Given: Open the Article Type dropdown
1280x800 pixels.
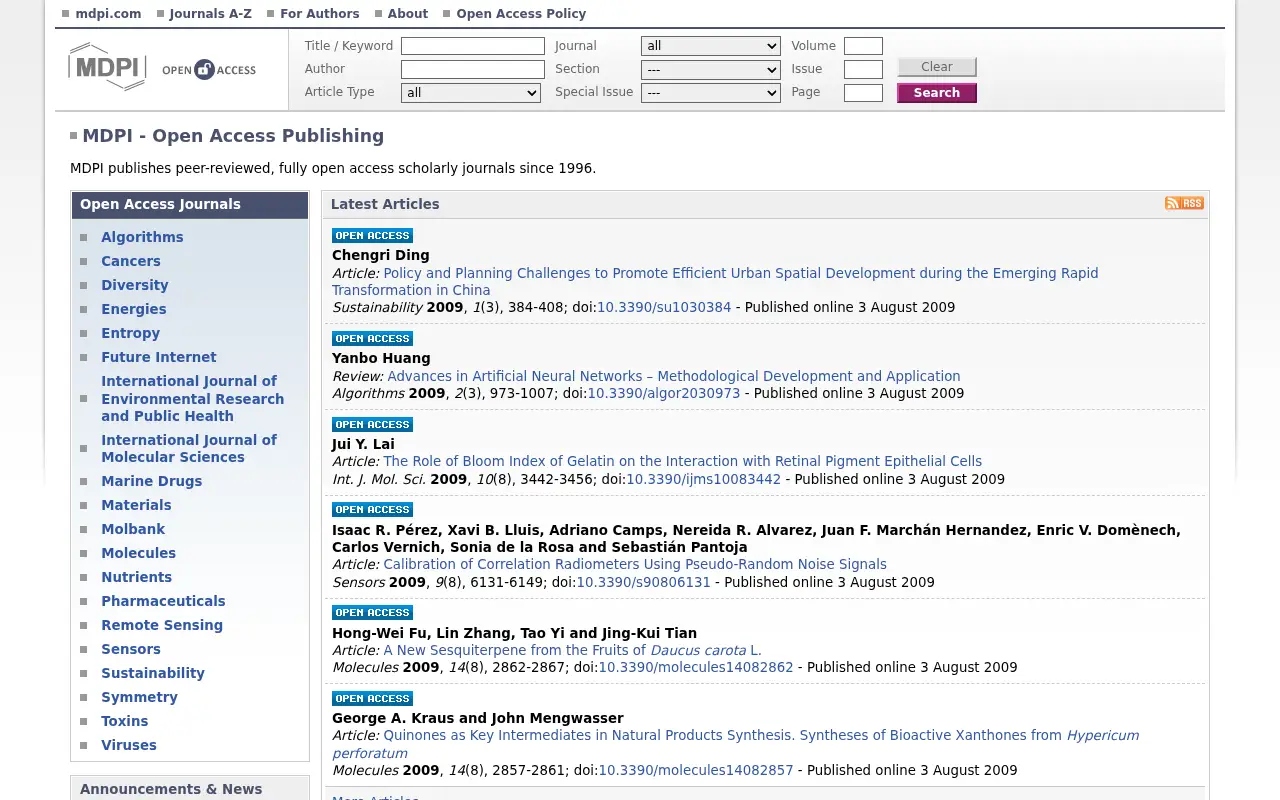Looking at the screenshot, I should [x=470, y=93].
